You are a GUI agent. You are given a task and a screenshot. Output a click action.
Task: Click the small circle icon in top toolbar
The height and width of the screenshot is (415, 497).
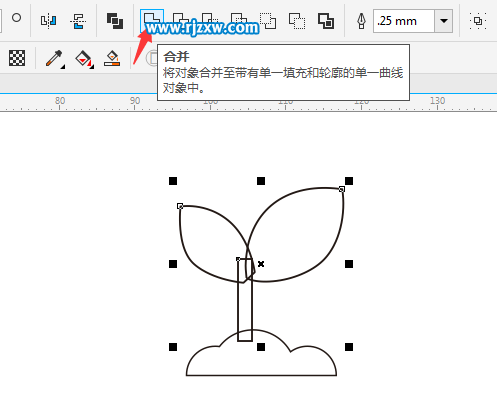(16, 18)
